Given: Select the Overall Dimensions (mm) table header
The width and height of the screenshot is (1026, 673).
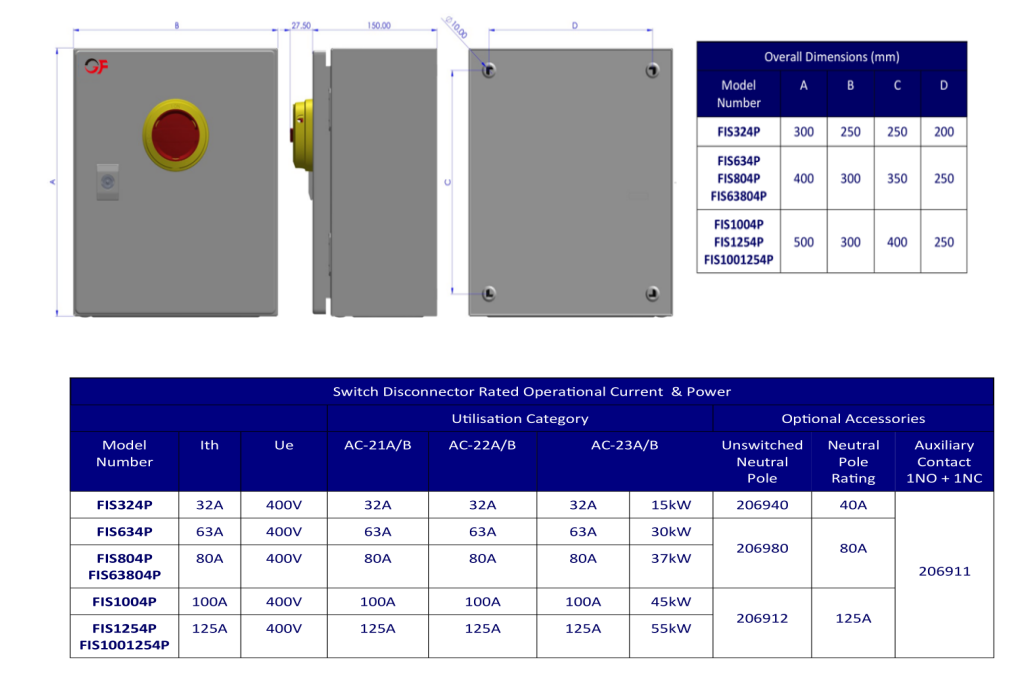Looking at the screenshot, I should (x=831, y=57).
